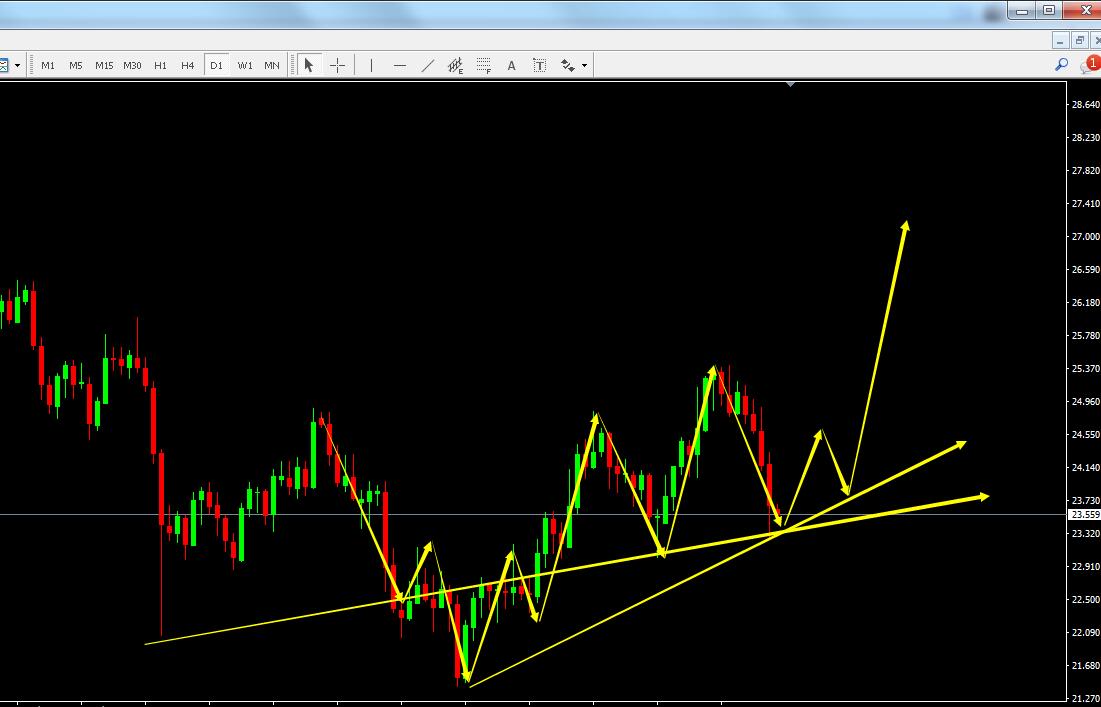Activate the crosshair tool
This screenshot has height=707, width=1101.
(x=337, y=65)
